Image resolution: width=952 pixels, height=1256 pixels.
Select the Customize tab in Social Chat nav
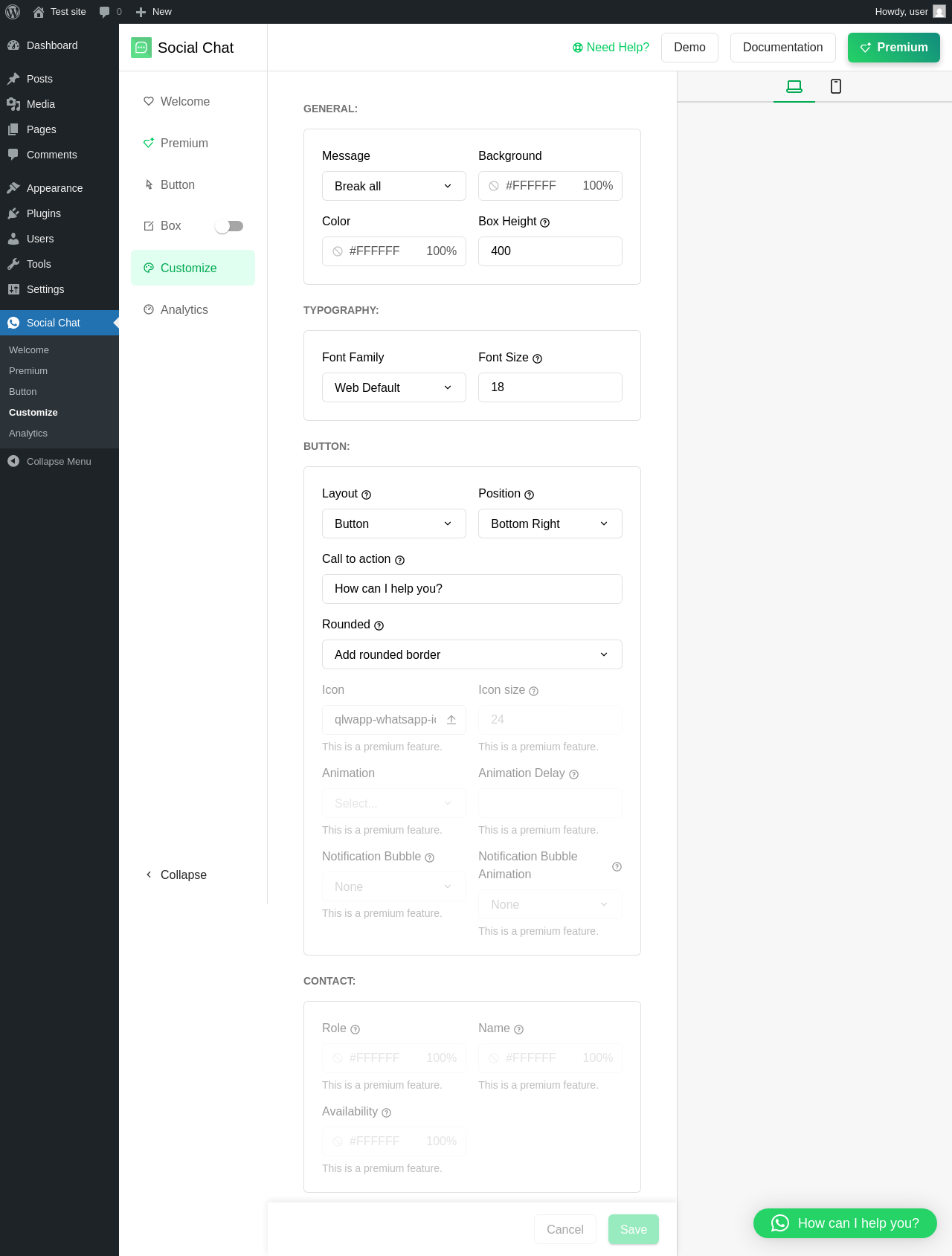[193, 268]
